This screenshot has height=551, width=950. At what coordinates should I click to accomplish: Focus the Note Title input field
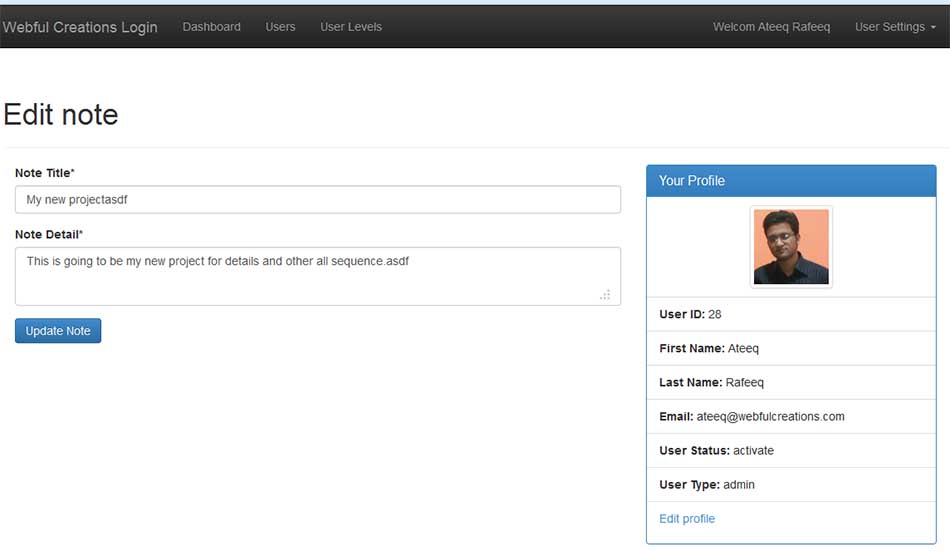(x=317, y=200)
